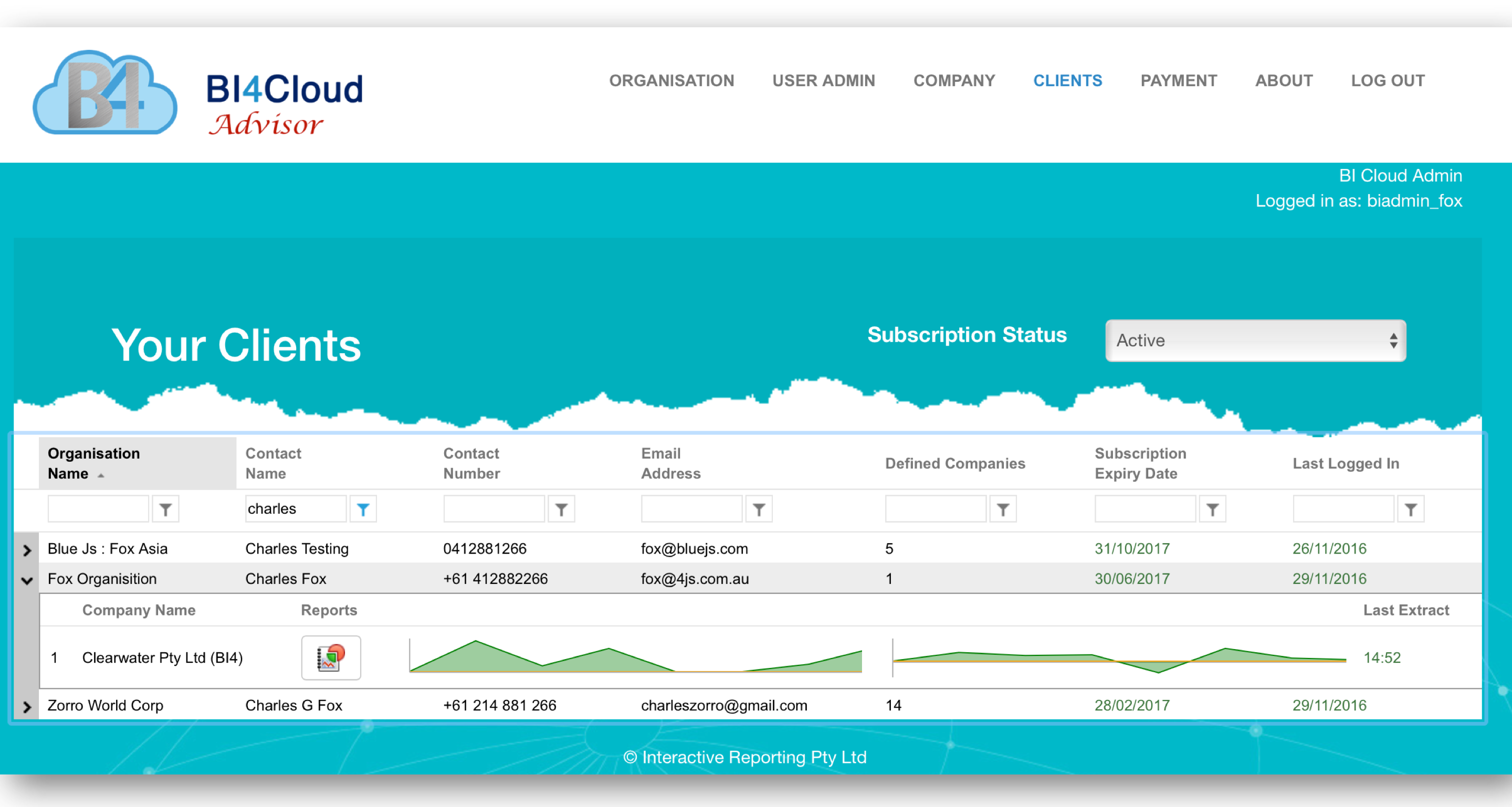The width and height of the screenshot is (1512, 807).
Task: Click the Email Address column header
Action: click(x=670, y=463)
